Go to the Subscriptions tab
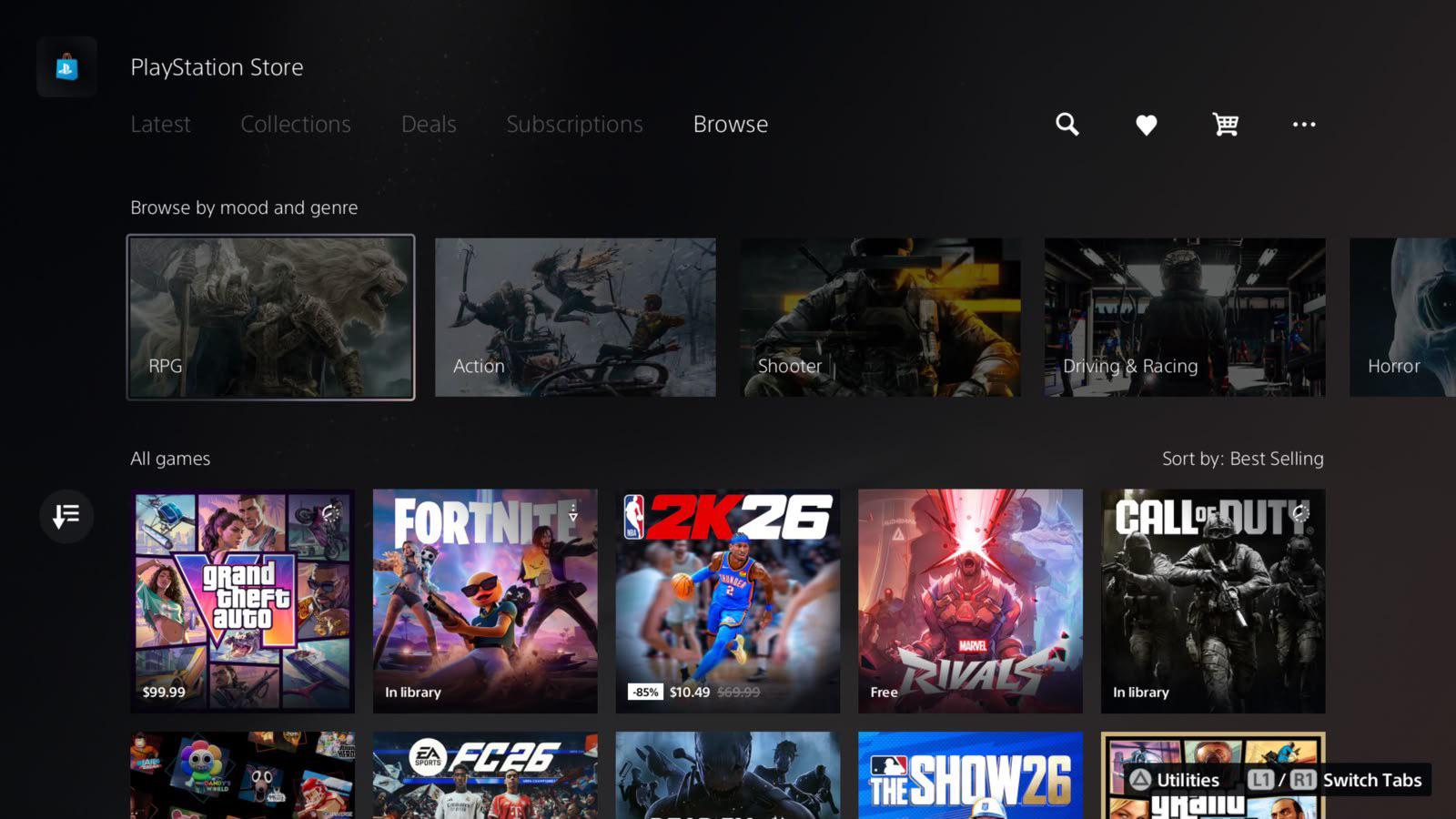Image resolution: width=1456 pixels, height=819 pixels. pos(574,124)
